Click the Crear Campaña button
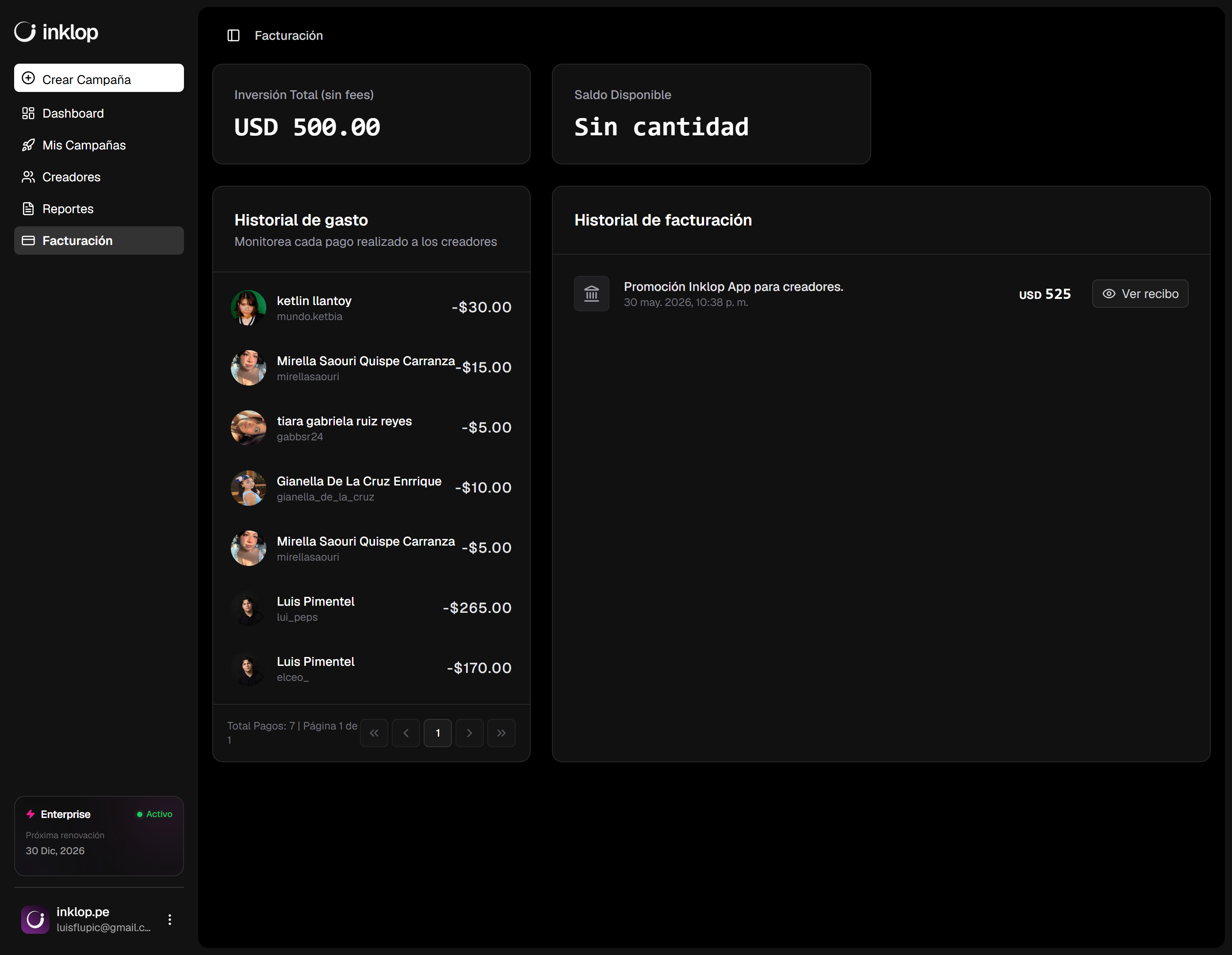The width and height of the screenshot is (1232, 955). tap(99, 78)
